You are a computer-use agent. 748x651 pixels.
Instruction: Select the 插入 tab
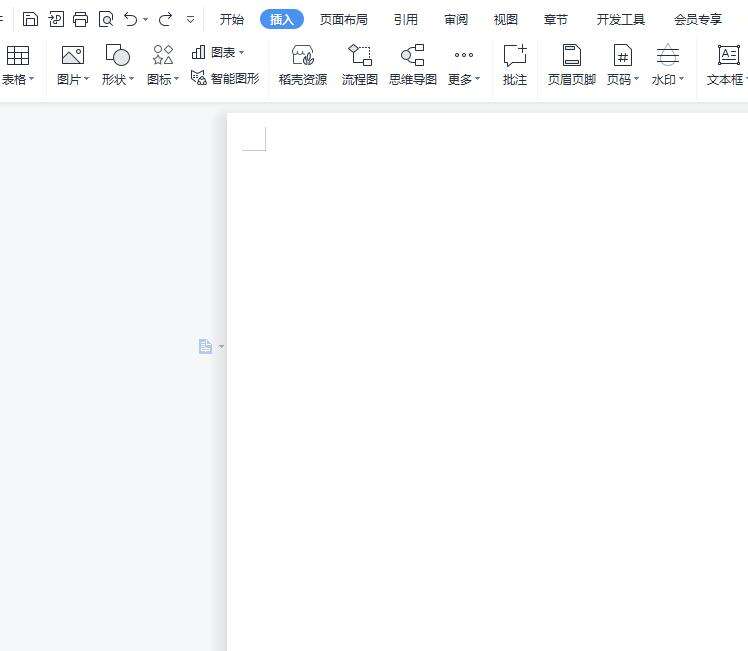click(282, 20)
